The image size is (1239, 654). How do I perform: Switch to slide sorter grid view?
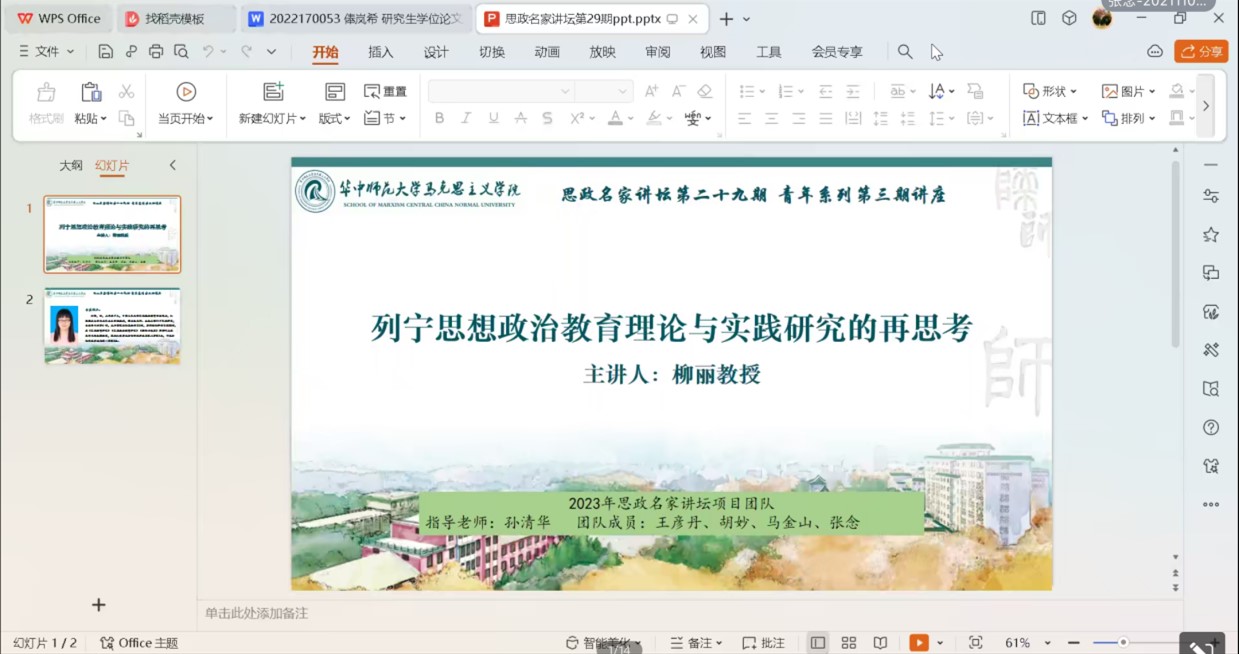coord(849,643)
